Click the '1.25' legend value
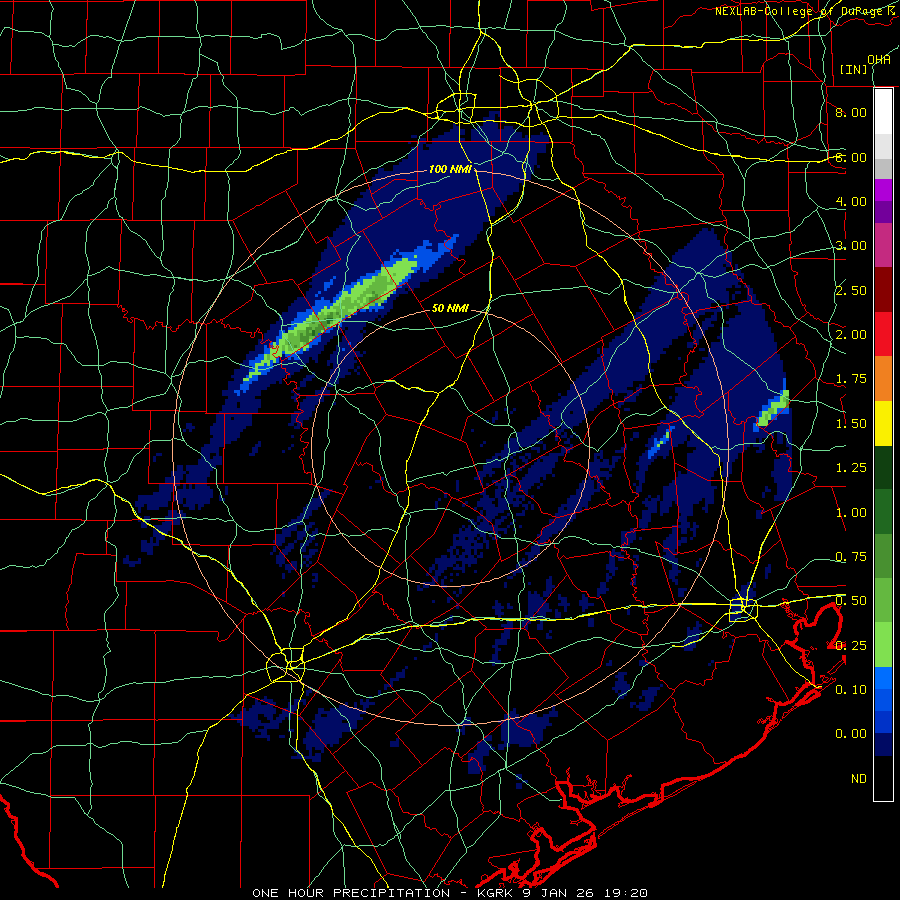This screenshot has height=900, width=900. pos(851,468)
